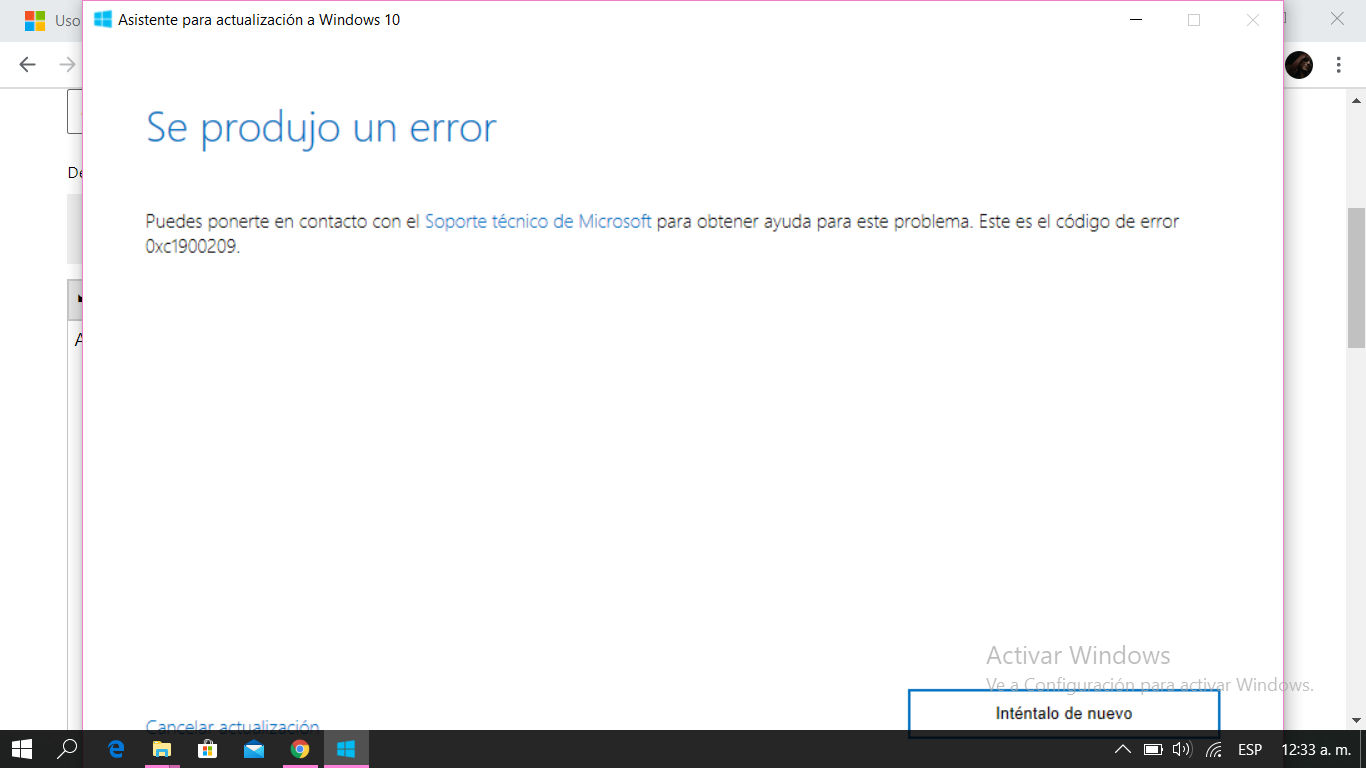Go back in the Chrome browser
1366x768 pixels.
tap(27, 65)
